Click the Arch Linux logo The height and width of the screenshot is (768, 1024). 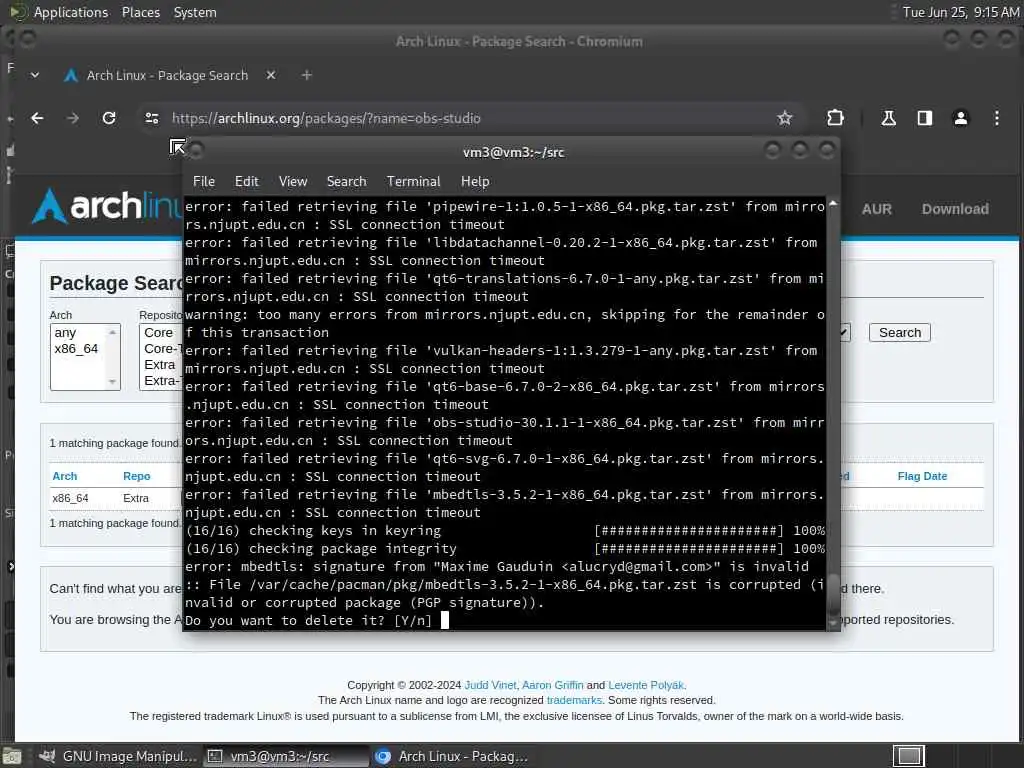106,206
